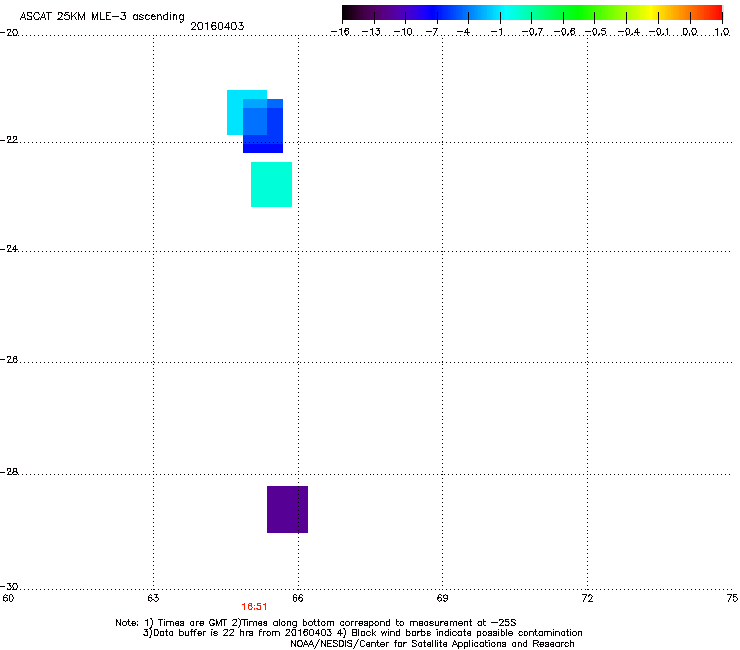Click the note line beginning 'Note: 1) Times are GMT'
Viewport: 740px width, 650px height.
pos(316,623)
